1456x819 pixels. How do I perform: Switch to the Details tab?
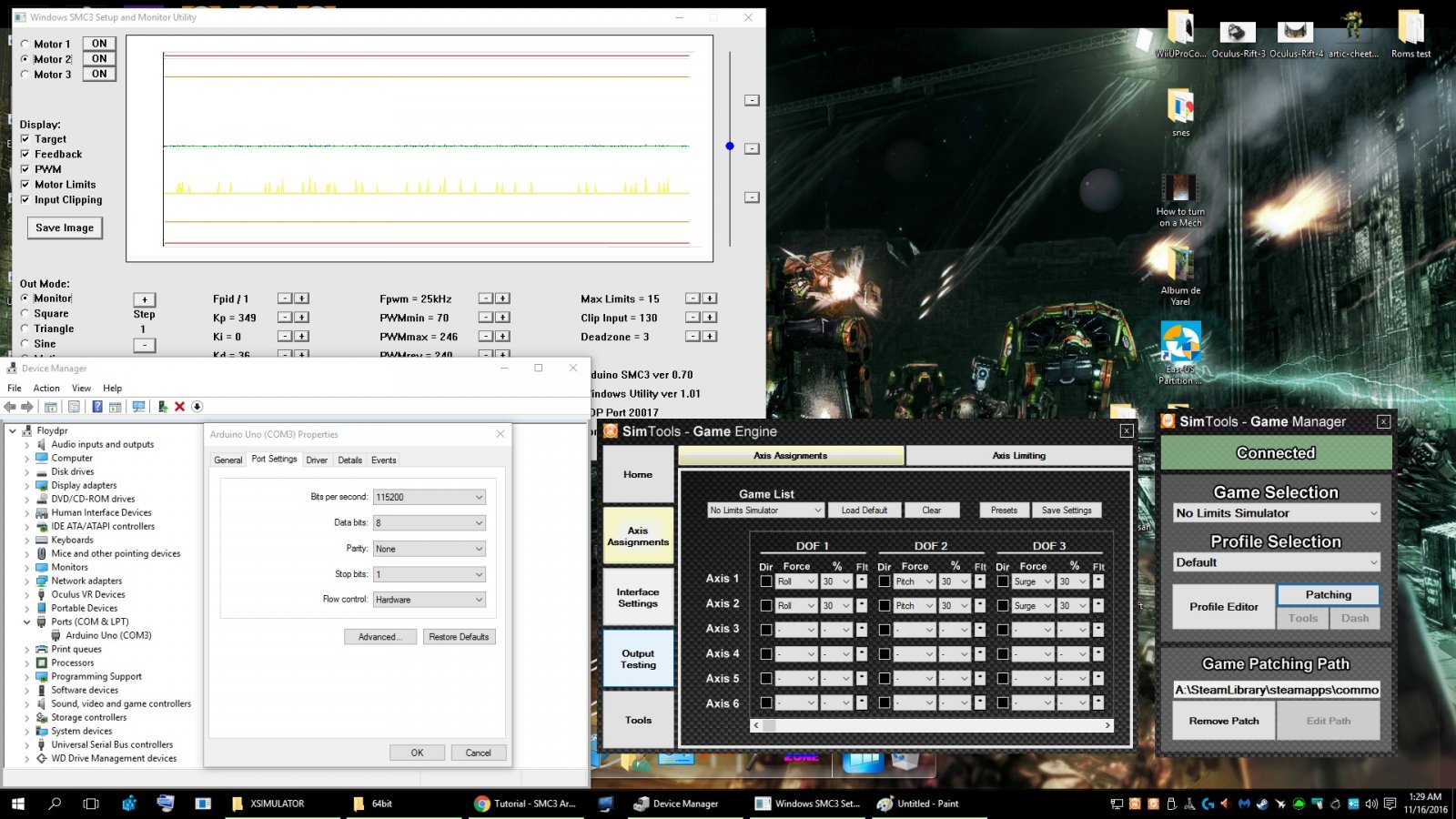[x=350, y=460]
